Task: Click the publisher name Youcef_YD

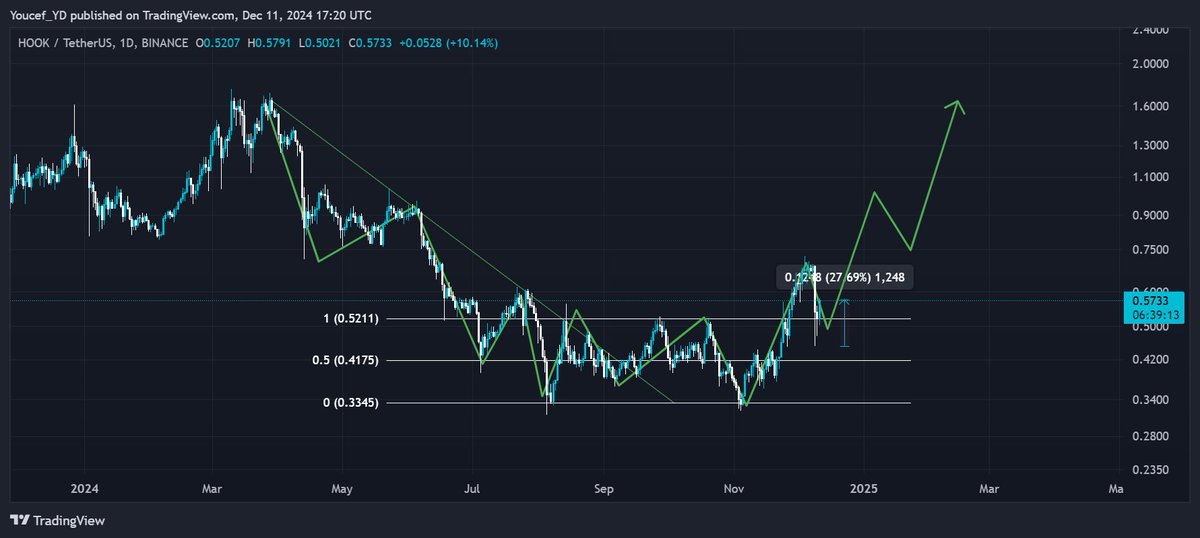Action: (39, 15)
